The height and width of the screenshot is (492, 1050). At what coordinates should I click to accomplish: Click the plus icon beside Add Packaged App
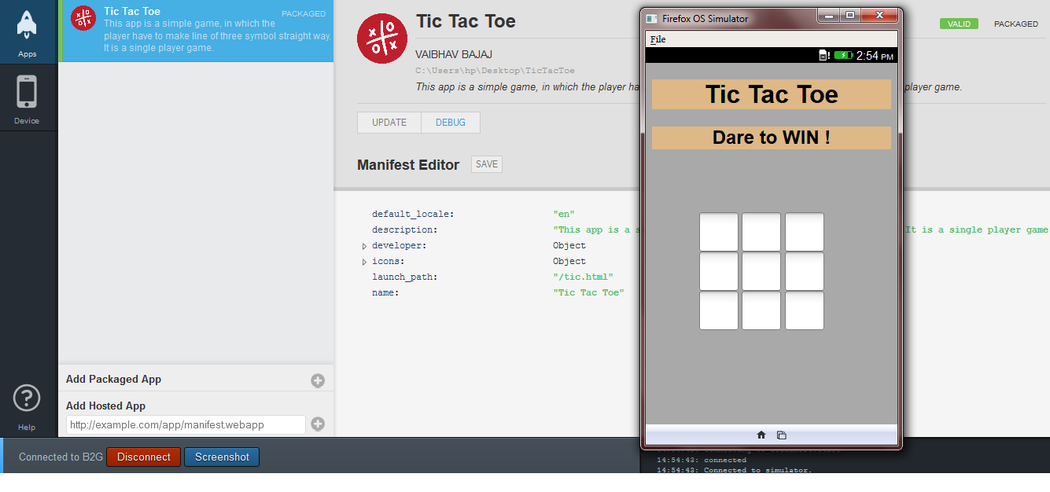click(318, 380)
